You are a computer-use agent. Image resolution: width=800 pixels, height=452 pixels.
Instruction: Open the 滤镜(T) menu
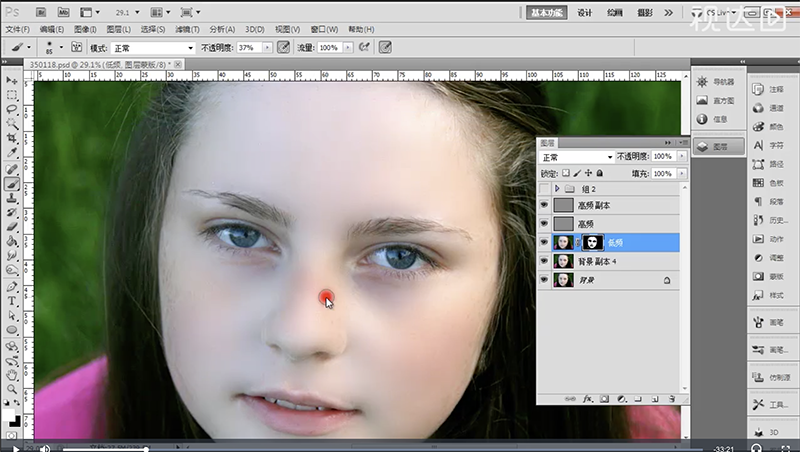coord(187,30)
